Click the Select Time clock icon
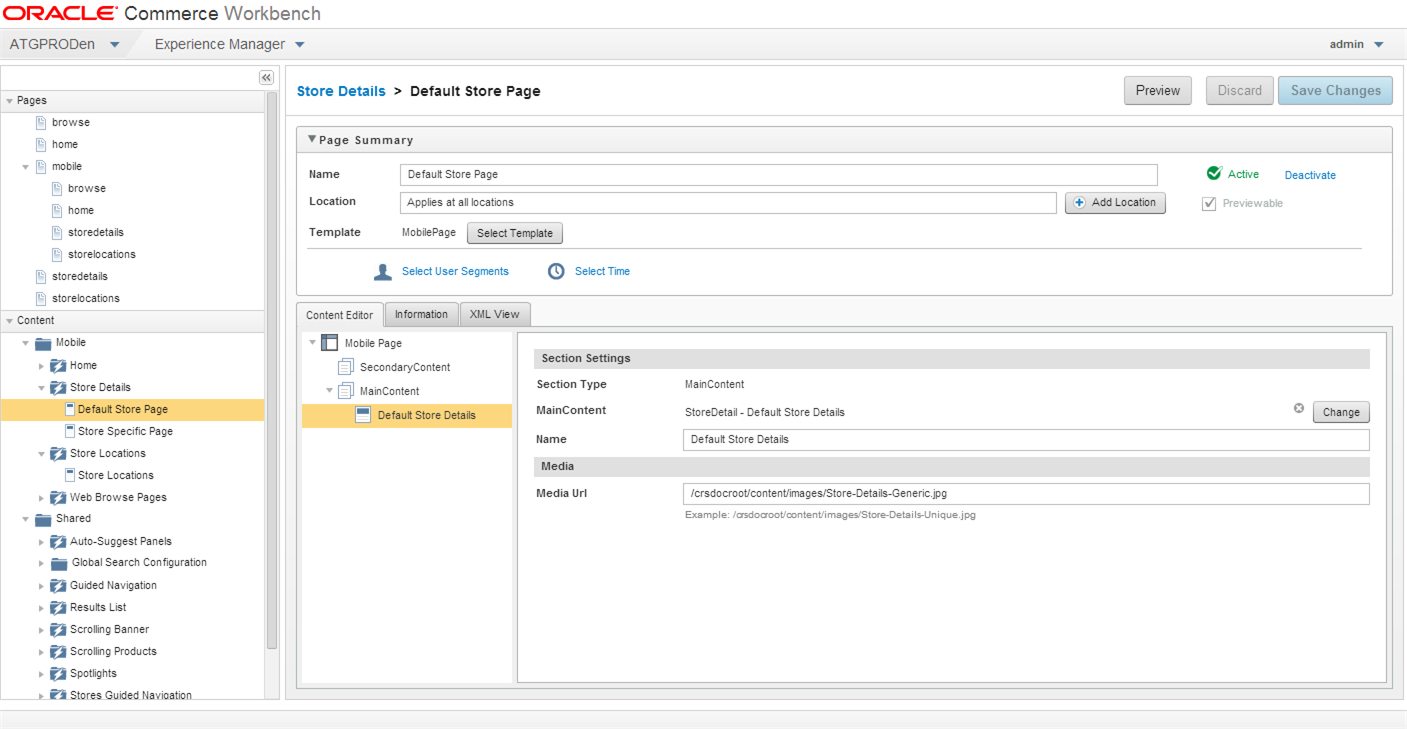This screenshot has width=1407, height=729. 556,271
